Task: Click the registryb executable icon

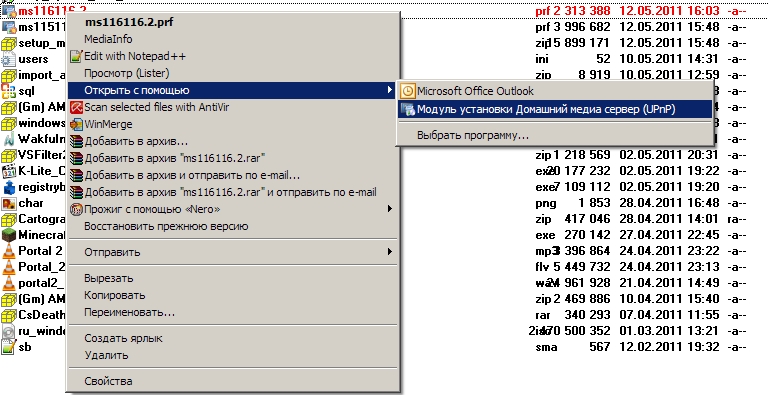Action: [x=8, y=187]
